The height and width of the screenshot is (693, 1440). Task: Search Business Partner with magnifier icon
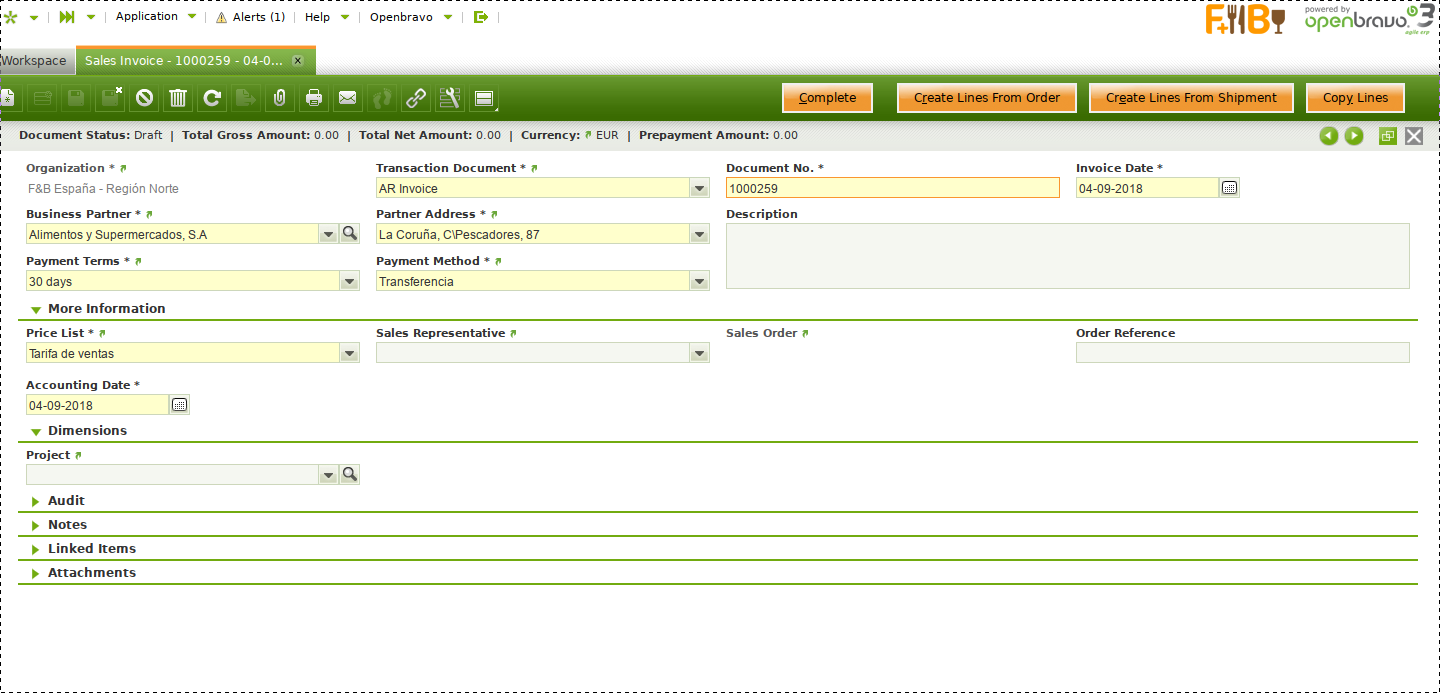(350, 234)
